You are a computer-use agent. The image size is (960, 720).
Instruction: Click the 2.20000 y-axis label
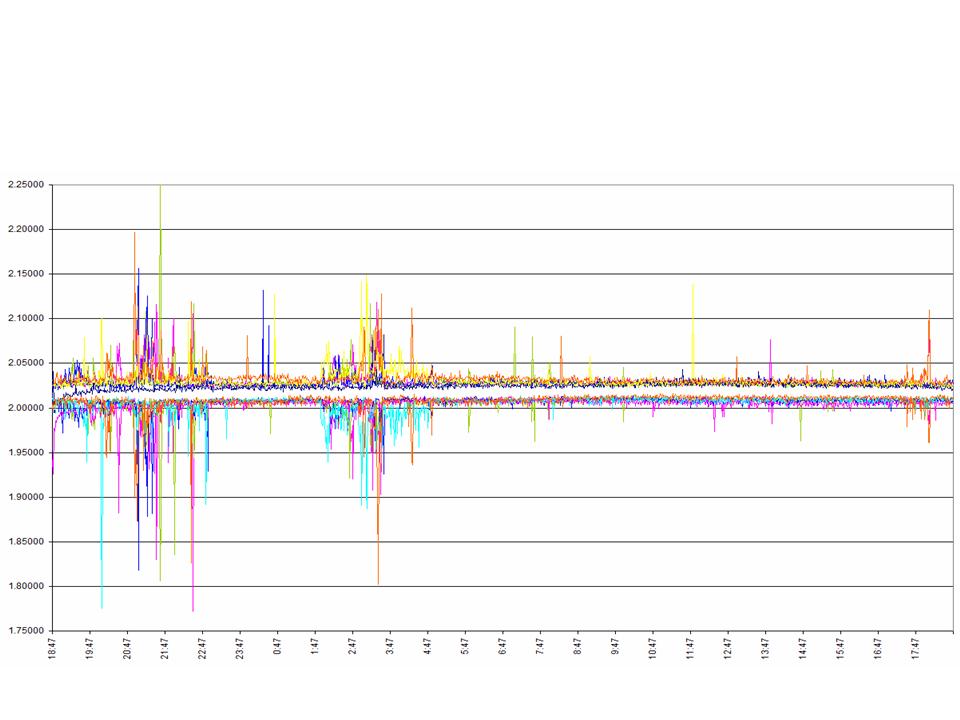[26, 229]
